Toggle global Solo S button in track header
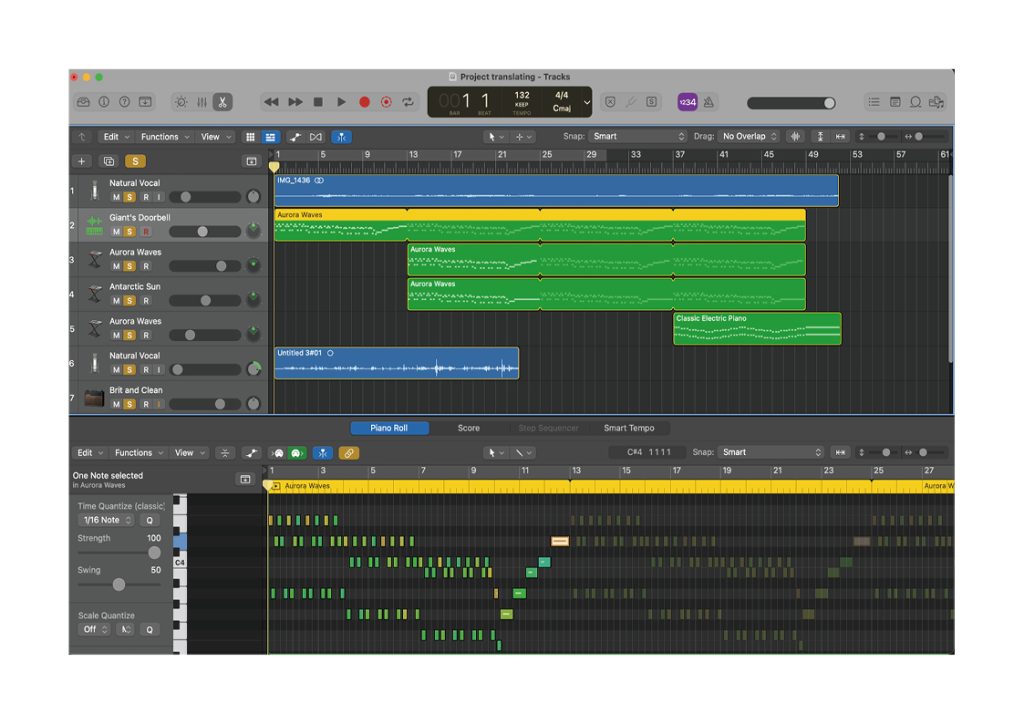The height and width of the screenshot is (724, 1024). click(x=135, y=161)
